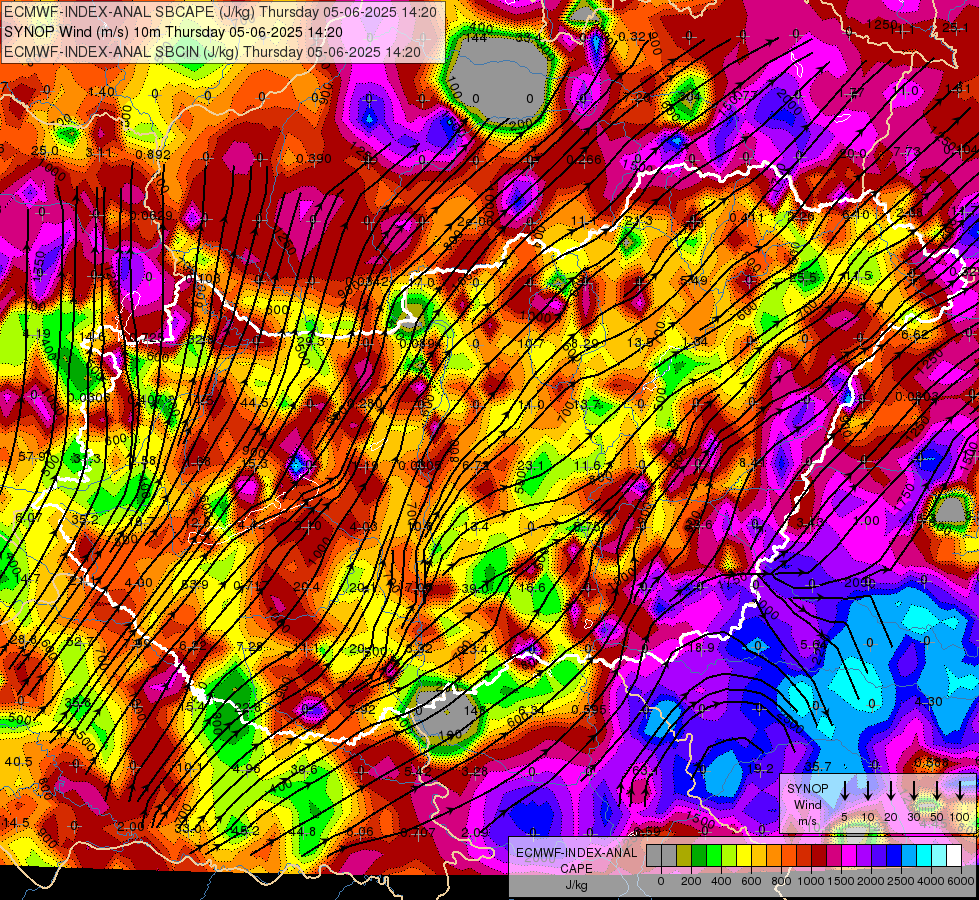Click the 63.1 value on the map

[643, 771]
